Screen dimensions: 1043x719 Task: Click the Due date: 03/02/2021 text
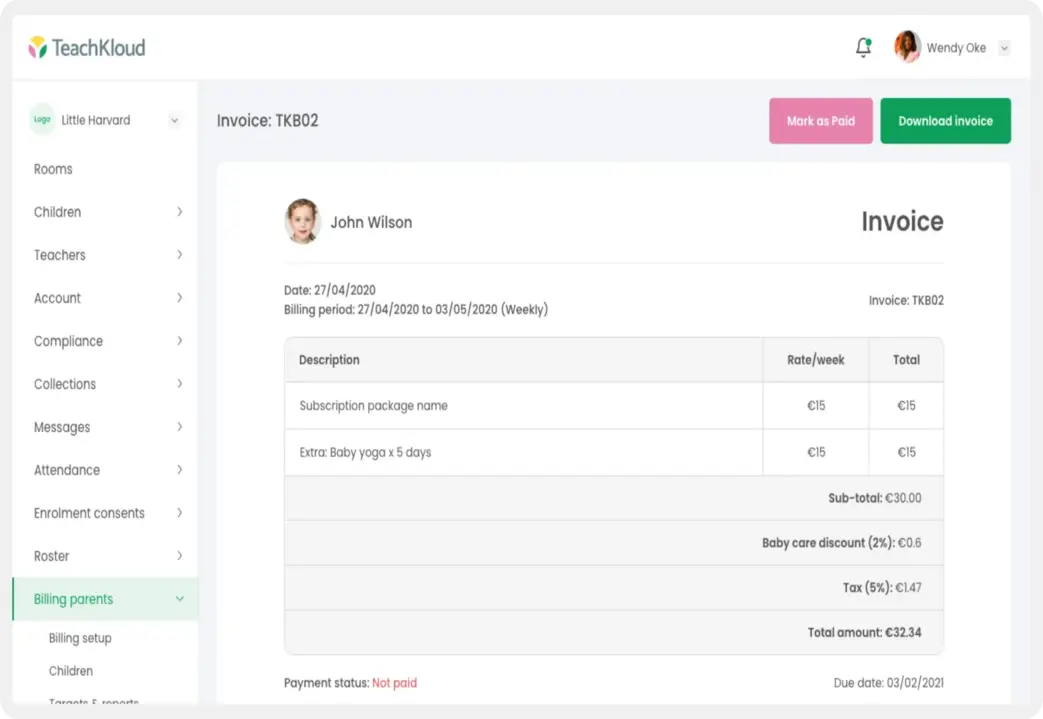(x=889, y=683)
